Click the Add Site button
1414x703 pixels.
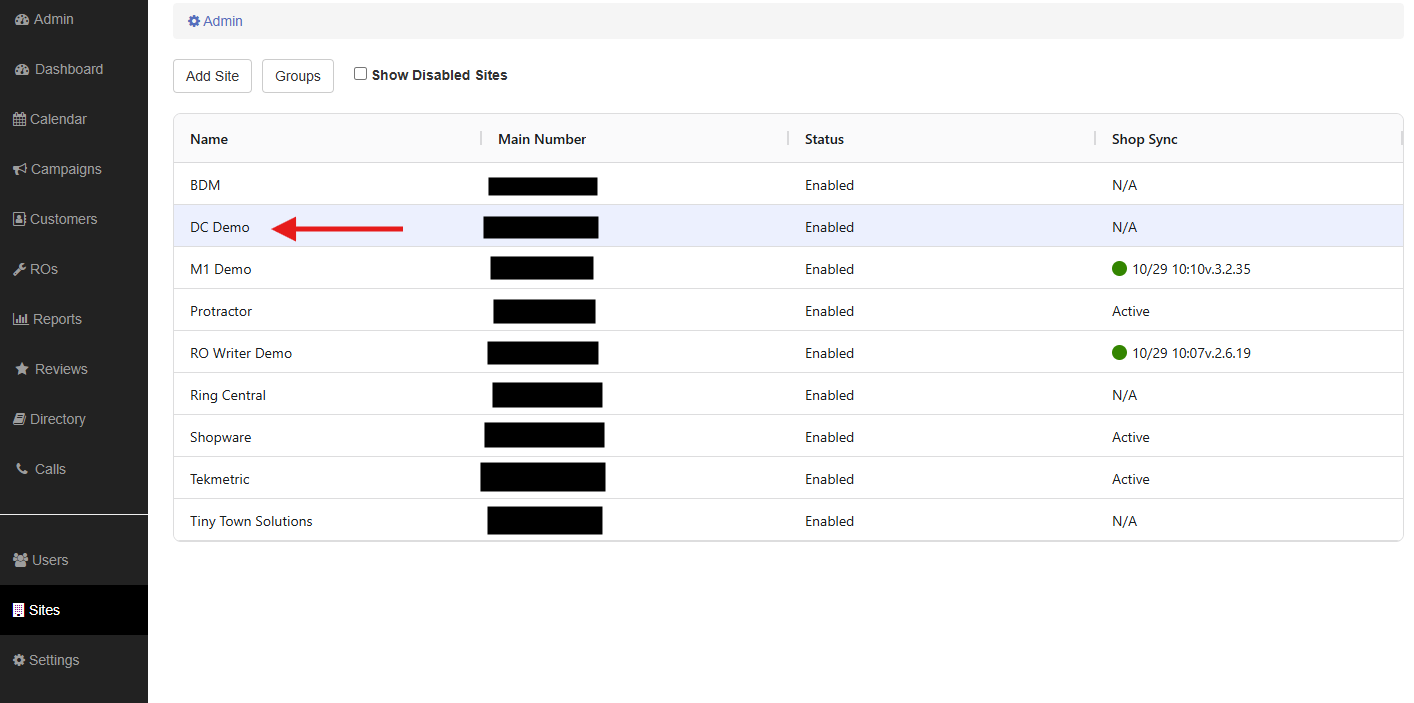coord(212,76)
